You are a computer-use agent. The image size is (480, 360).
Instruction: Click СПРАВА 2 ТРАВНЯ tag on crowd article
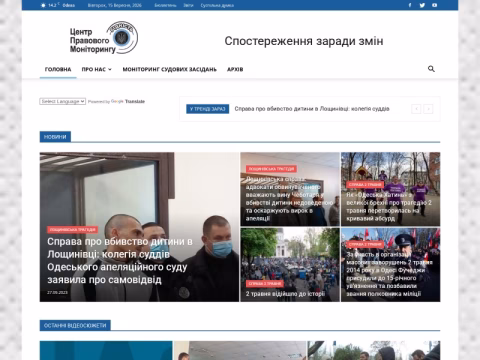click(265, 284)
